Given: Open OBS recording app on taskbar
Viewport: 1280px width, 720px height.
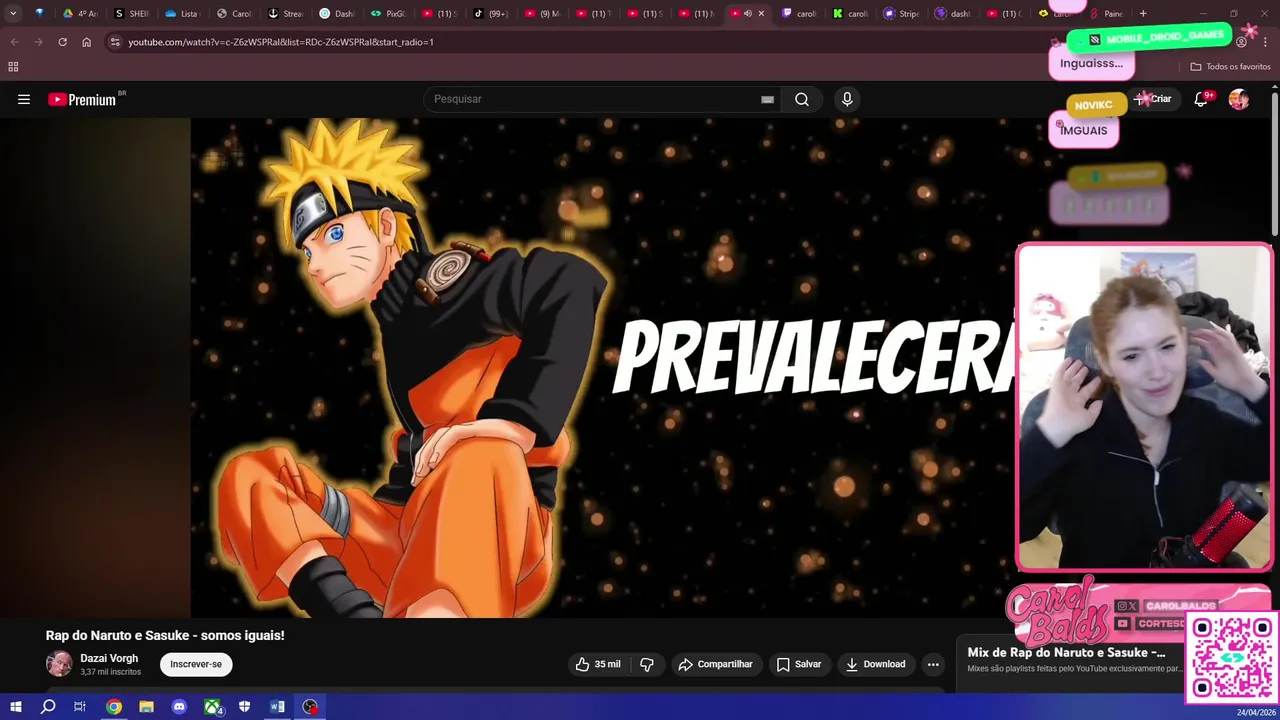Looking at the screenshot, I should 310,707.
